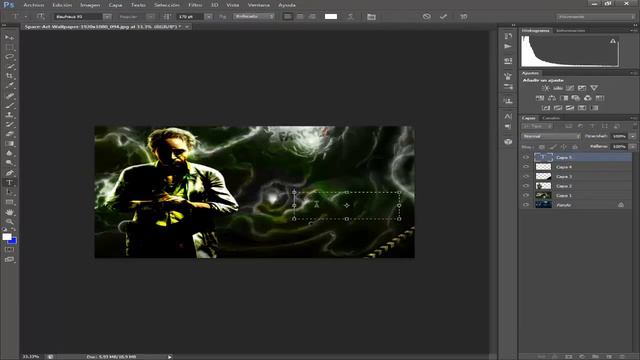640x360 pixels.
Task: Click the text color swatch in options bar
Action: coord(331,17)
